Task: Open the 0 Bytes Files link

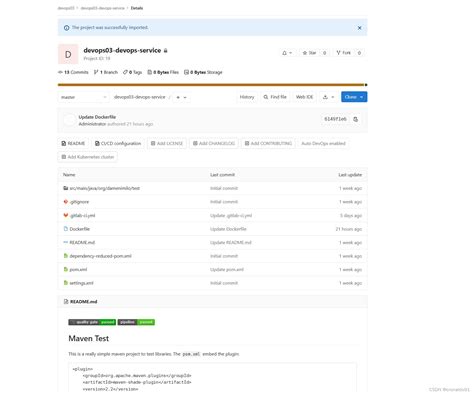Action: [163, 72]
